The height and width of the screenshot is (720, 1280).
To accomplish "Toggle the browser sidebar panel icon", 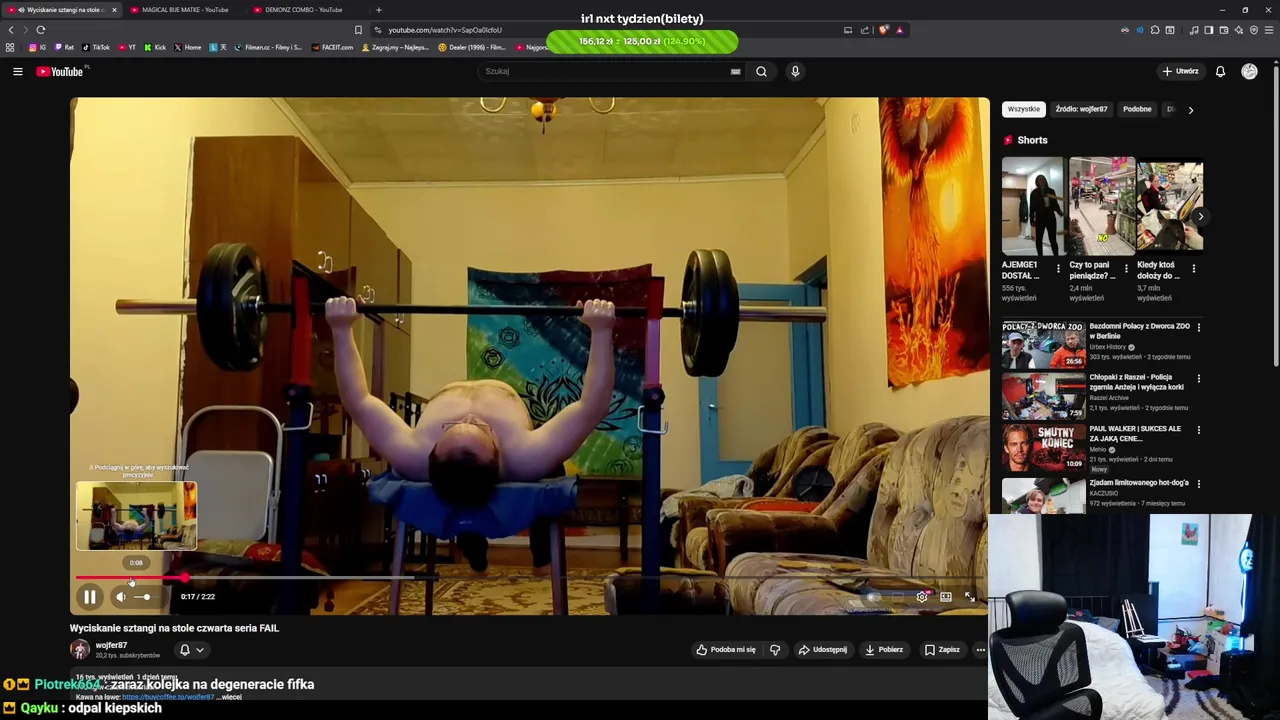I will click(x=1208, y=30).
